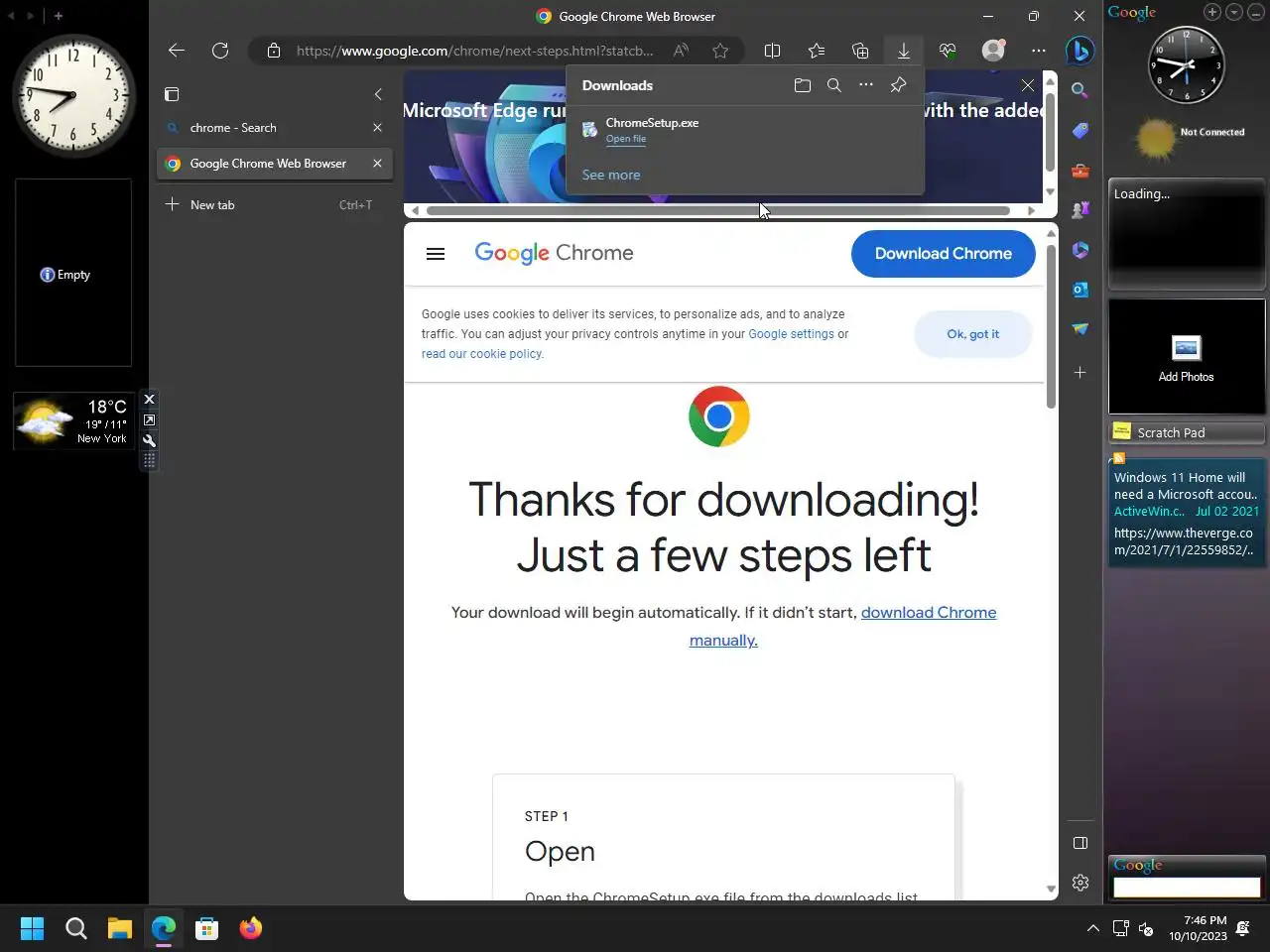This screenshot has width=1270, height=952.
Task: Open weather gadget options wrench
Action: [x=149, y=441]
